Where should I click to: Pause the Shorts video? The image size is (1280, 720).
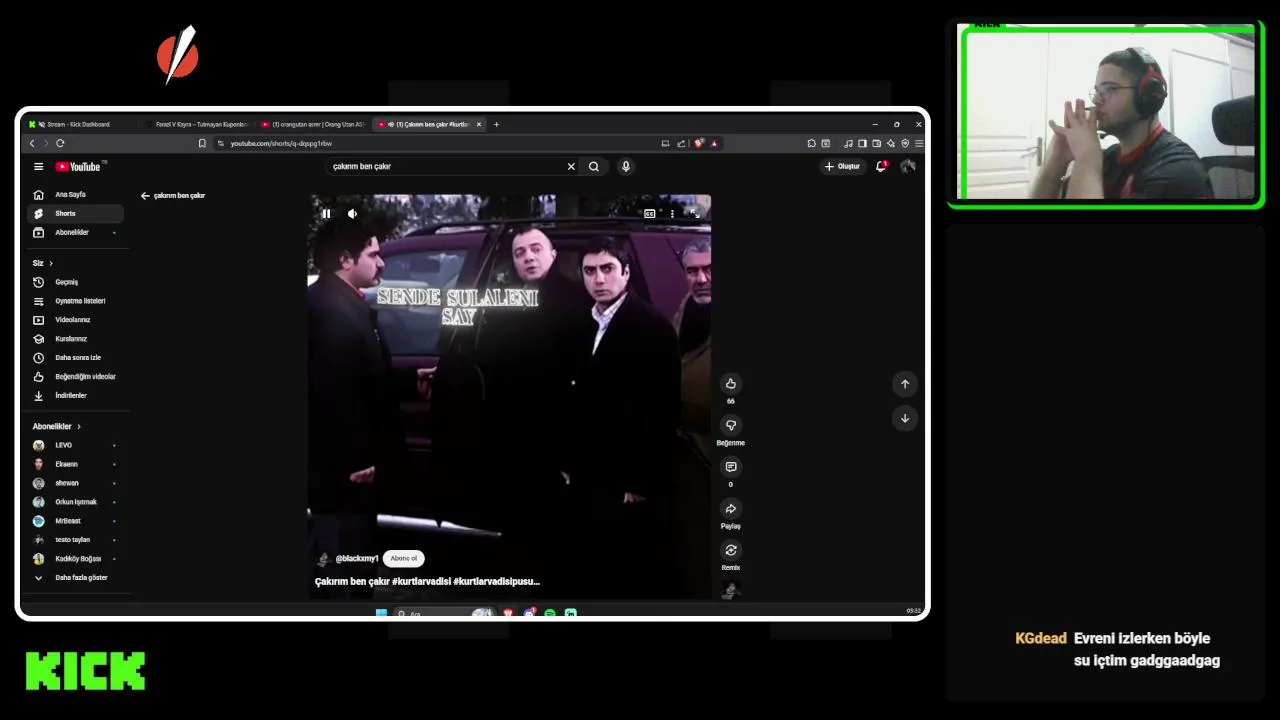point(326,213)
